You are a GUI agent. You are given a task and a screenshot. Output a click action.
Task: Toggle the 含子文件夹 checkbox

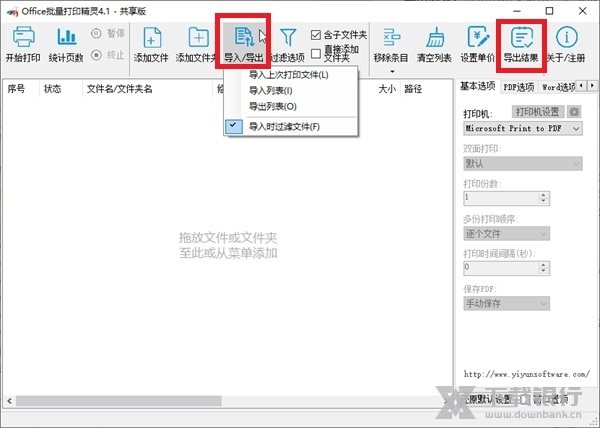[x=316, y=35]
